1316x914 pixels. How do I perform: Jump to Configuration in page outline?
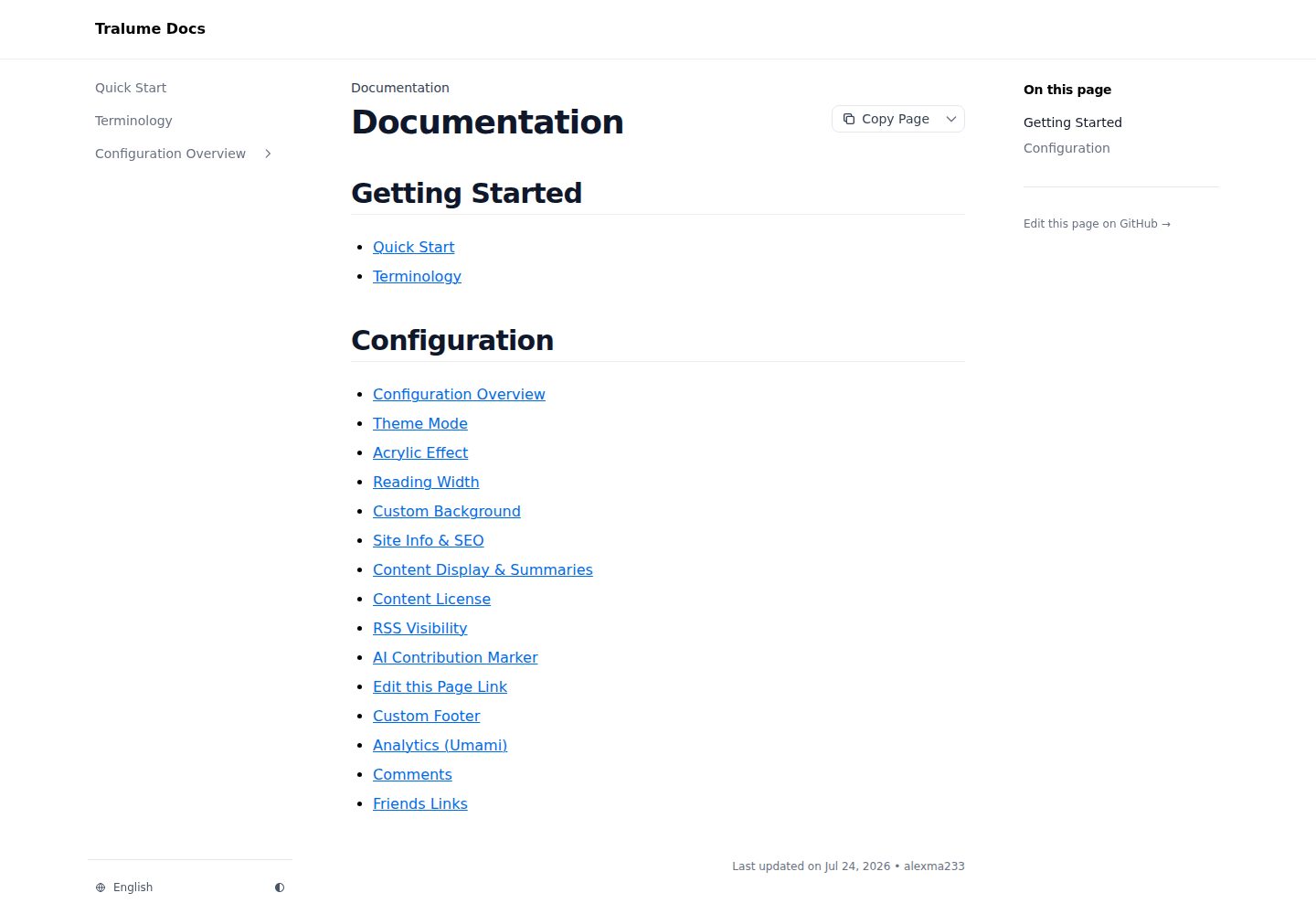pos(1067,148)
